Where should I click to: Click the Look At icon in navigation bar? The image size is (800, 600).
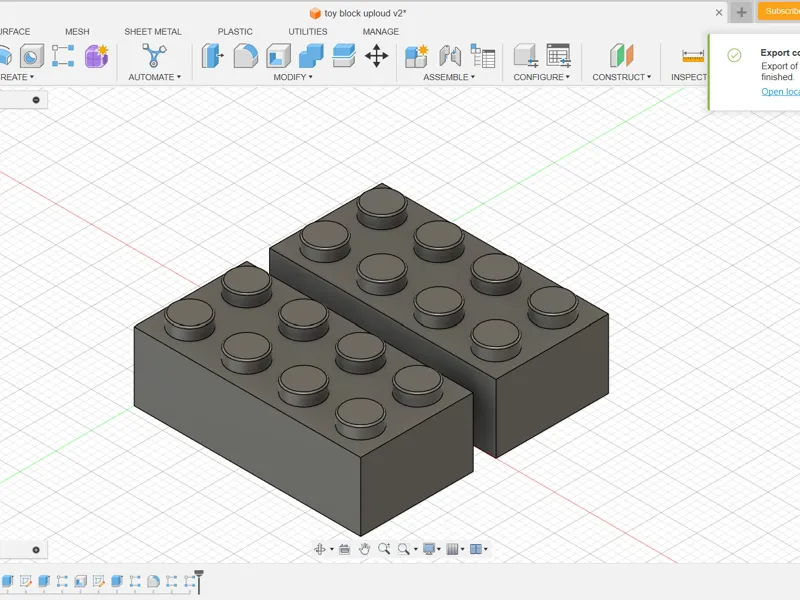tap(344, 549)
